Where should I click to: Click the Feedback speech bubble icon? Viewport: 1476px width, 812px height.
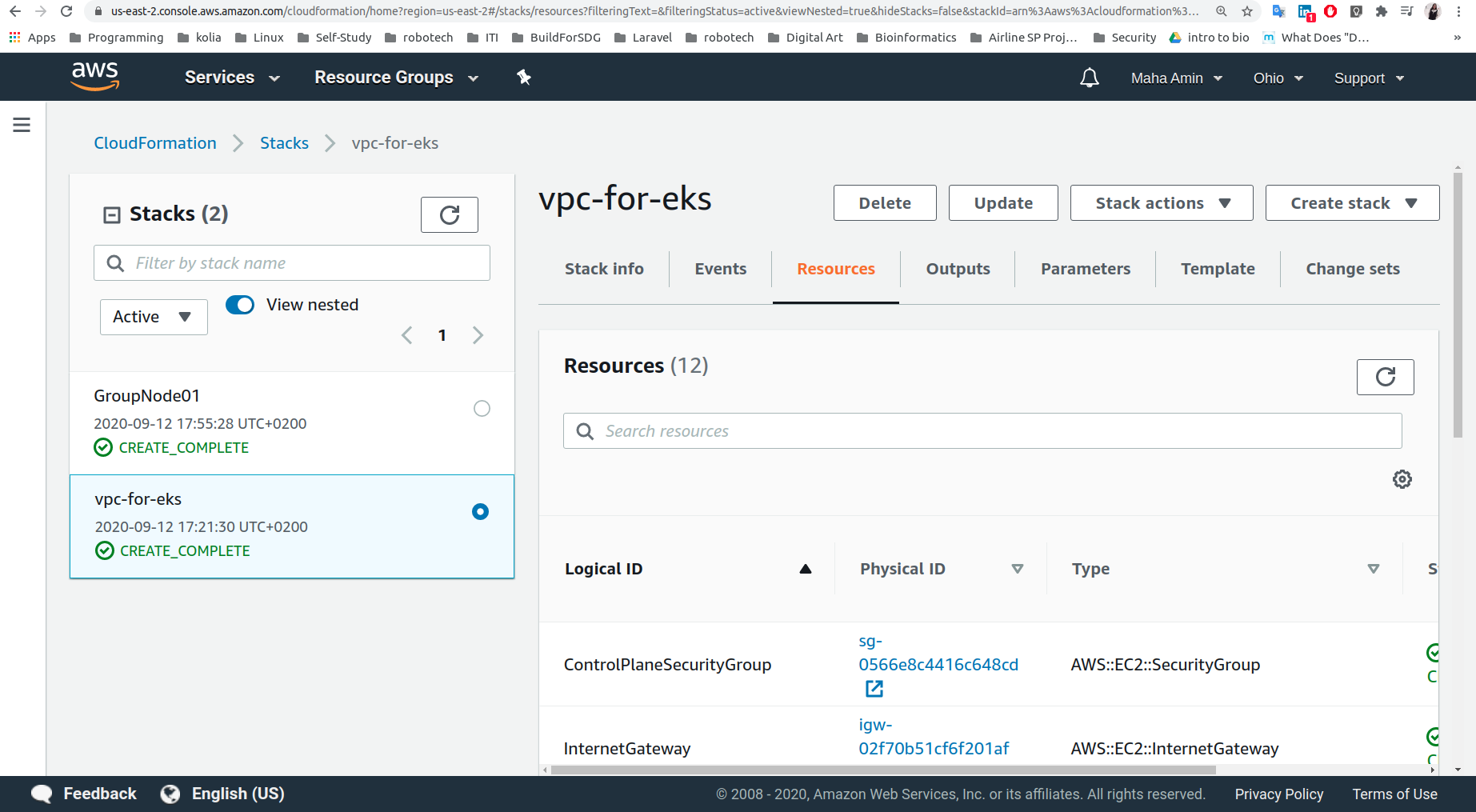(42, 794)
